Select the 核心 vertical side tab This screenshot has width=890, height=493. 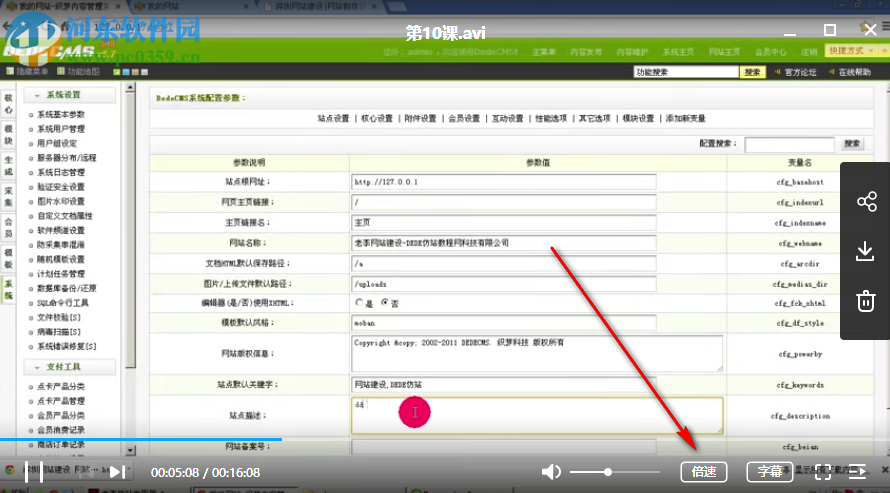tap(9, 103)
